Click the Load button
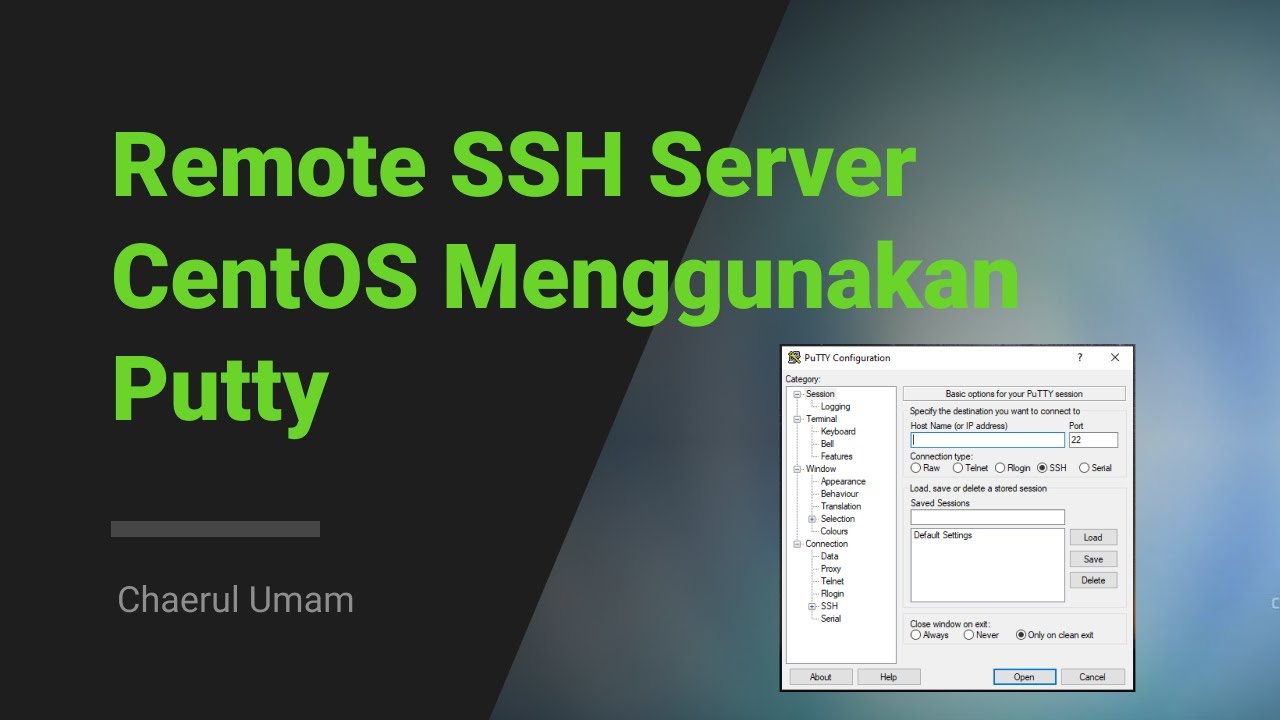The width and height of the screenshot is (1280, 720). pyautogui.click(x=1093, y=538)
